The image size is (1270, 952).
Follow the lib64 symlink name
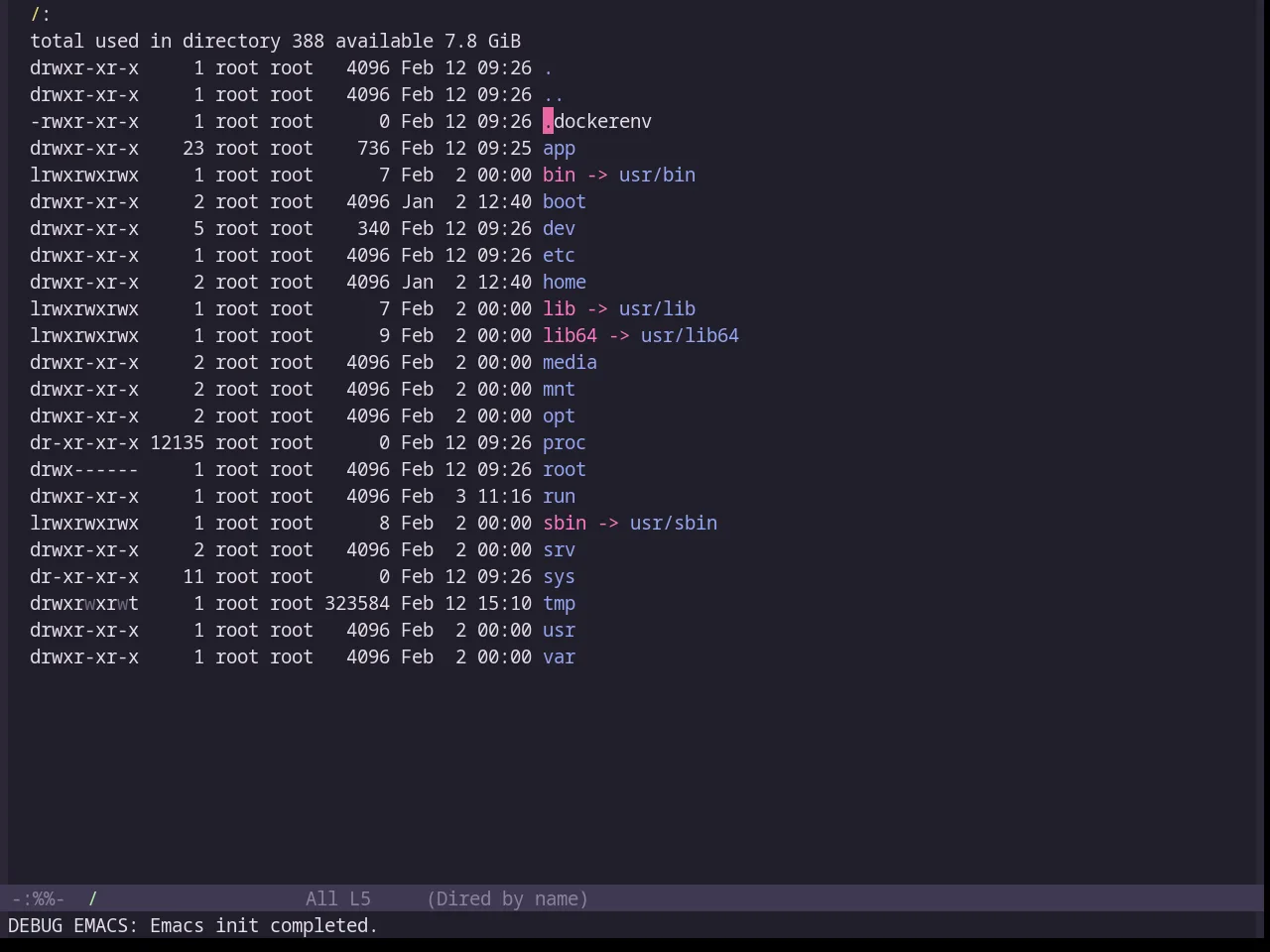[x=570, y=336]
